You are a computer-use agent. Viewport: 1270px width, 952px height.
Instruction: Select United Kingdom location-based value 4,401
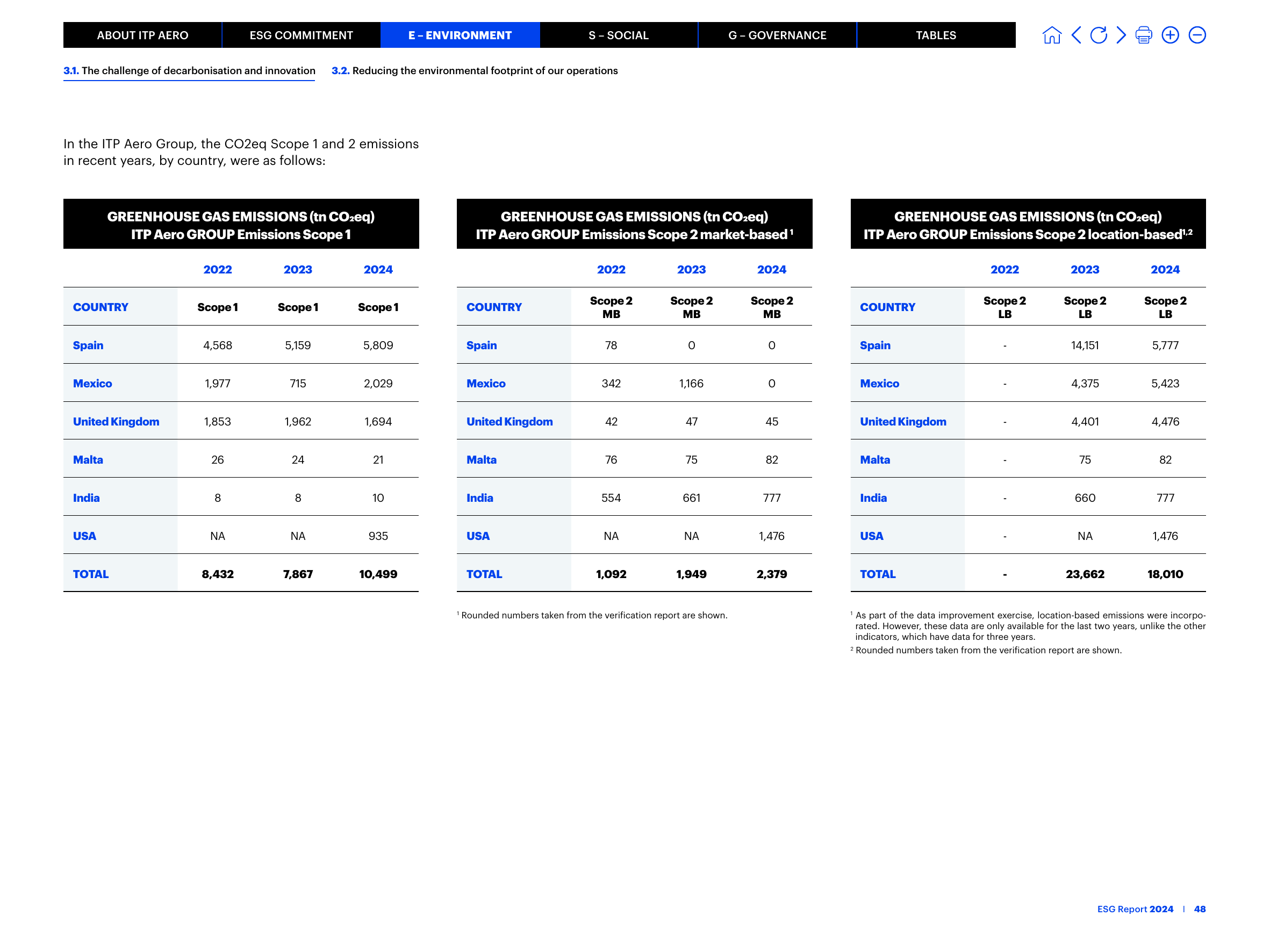click(1085, 421)
